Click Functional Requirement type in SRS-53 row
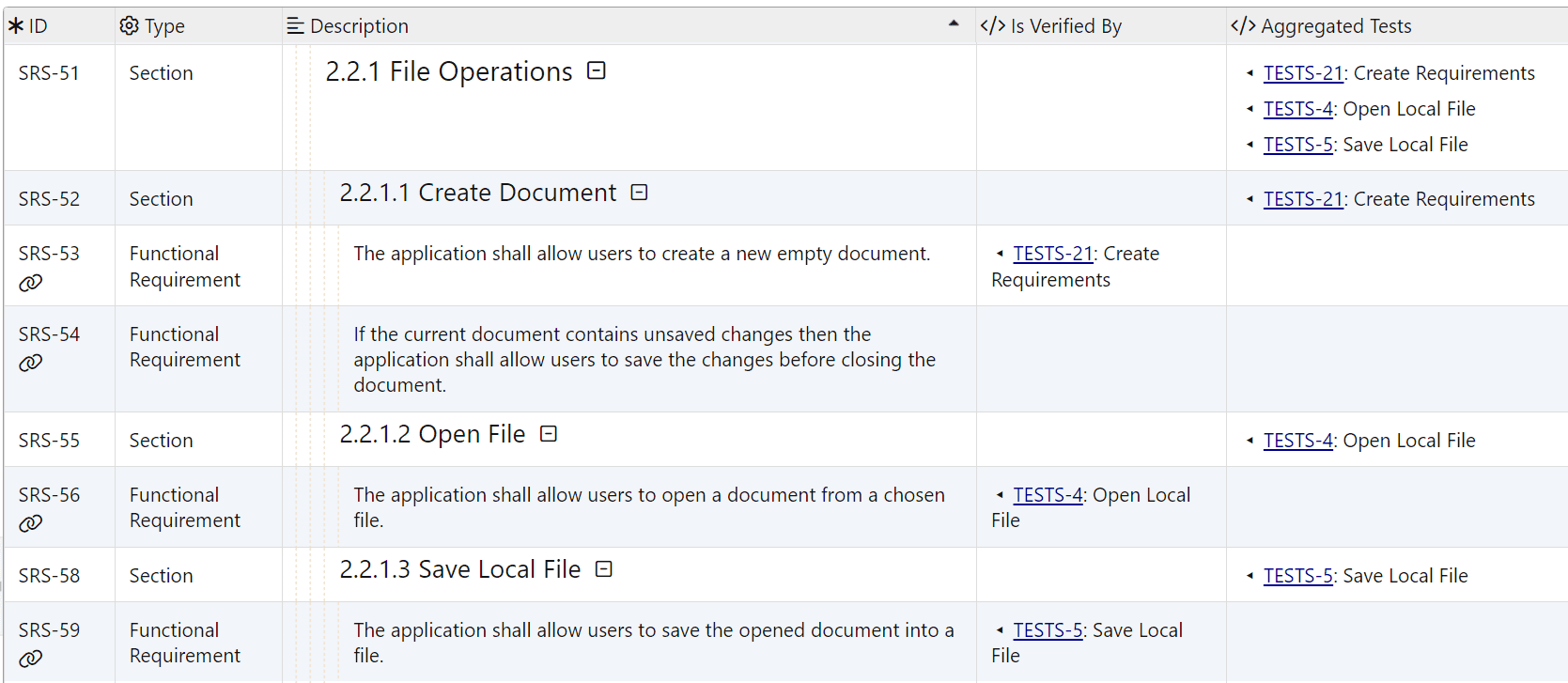1568x683 pixels. coord(185,267)
